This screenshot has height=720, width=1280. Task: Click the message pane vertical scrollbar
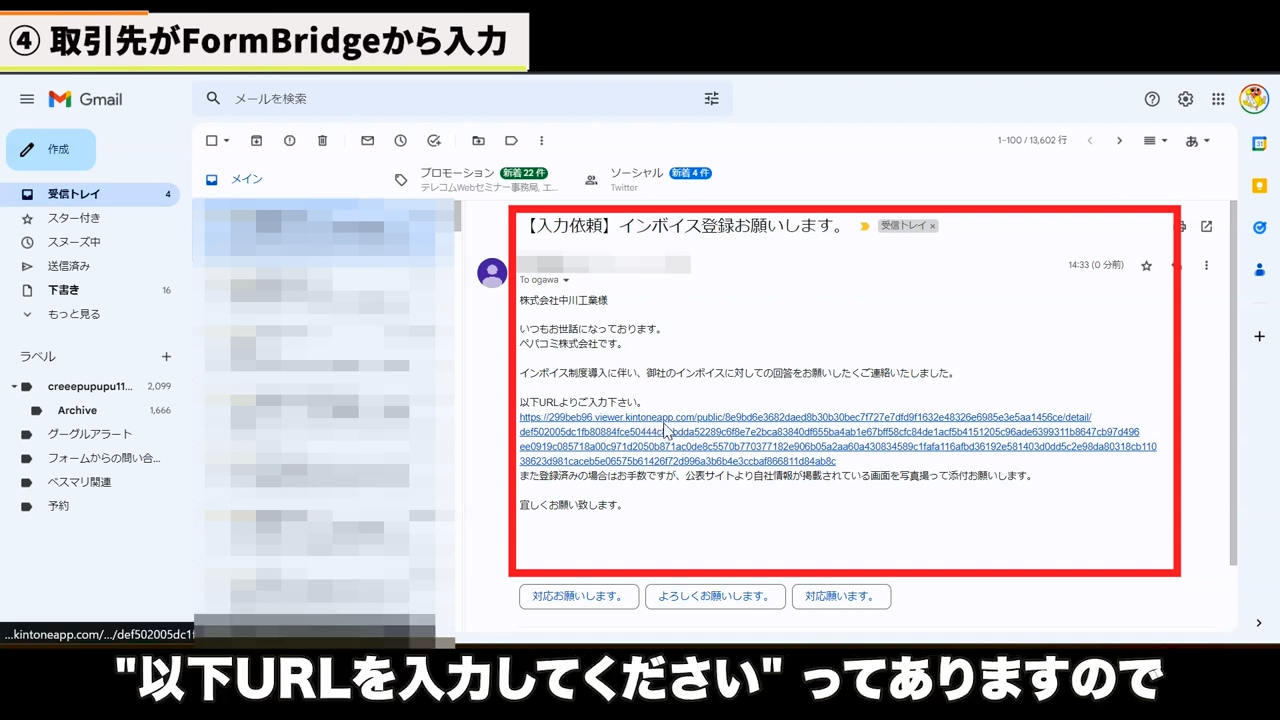pos(1233,382)
